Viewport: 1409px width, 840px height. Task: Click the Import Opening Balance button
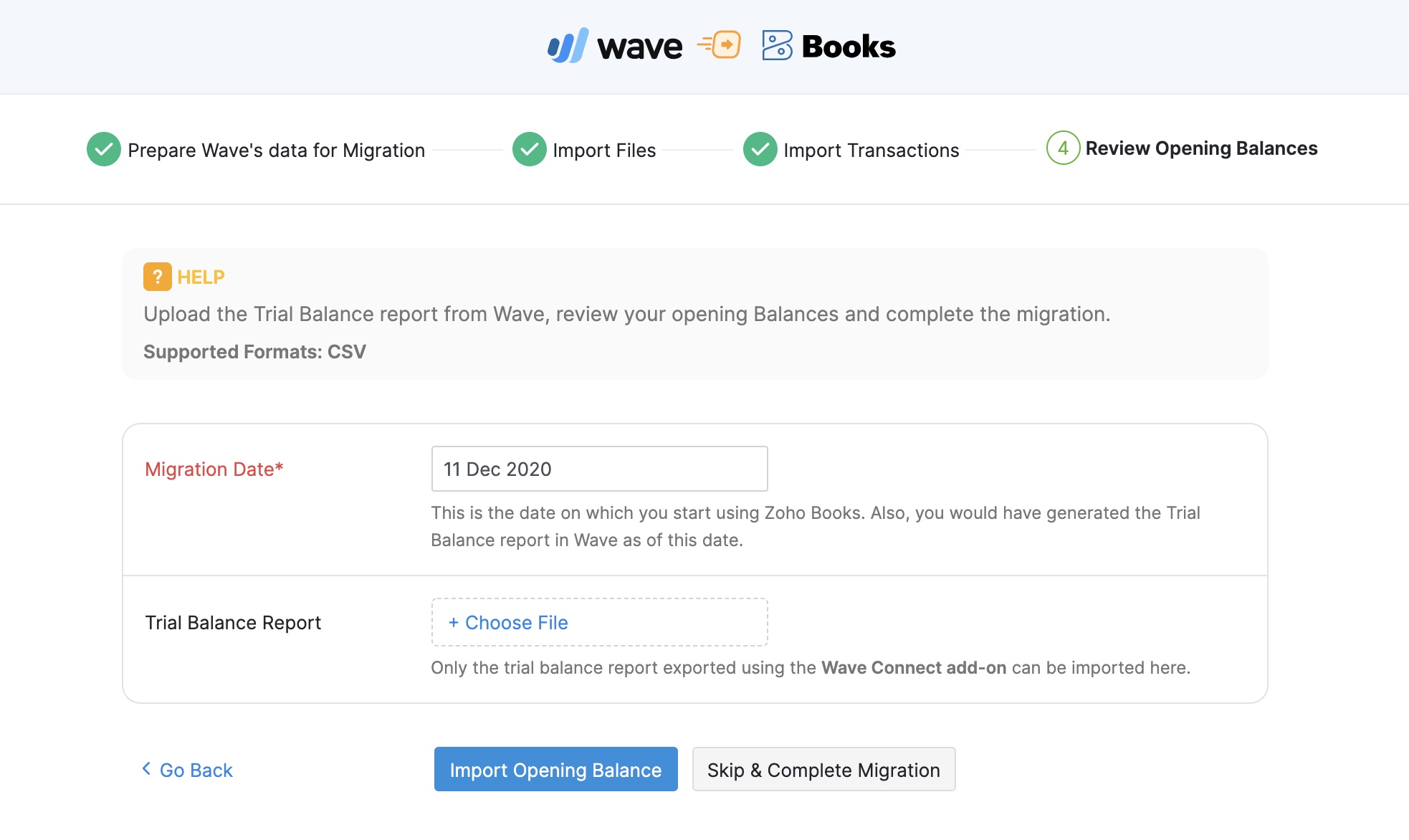pos(555,770)
